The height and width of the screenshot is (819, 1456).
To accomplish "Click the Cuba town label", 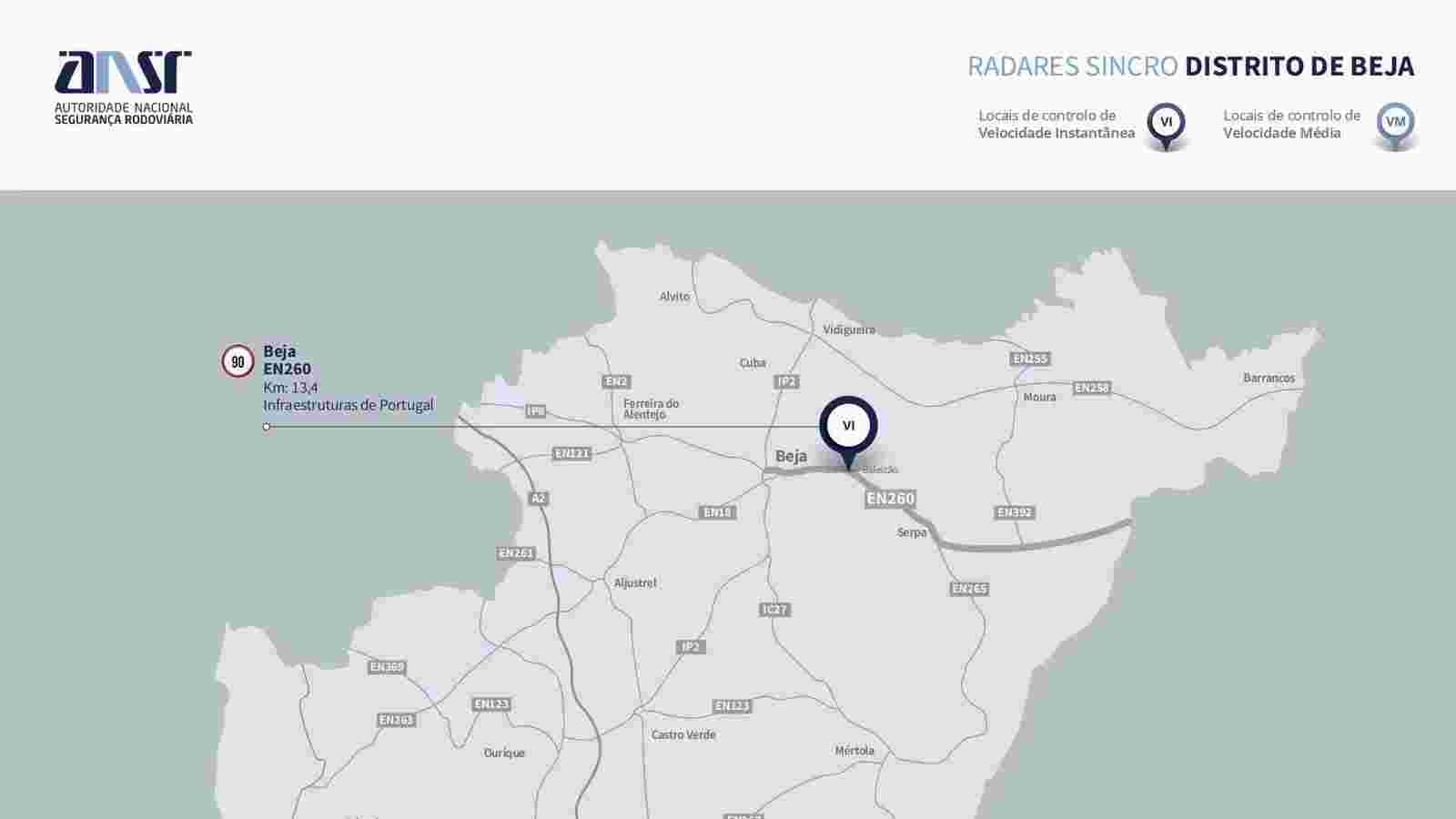I will click(x=753, y=362).
